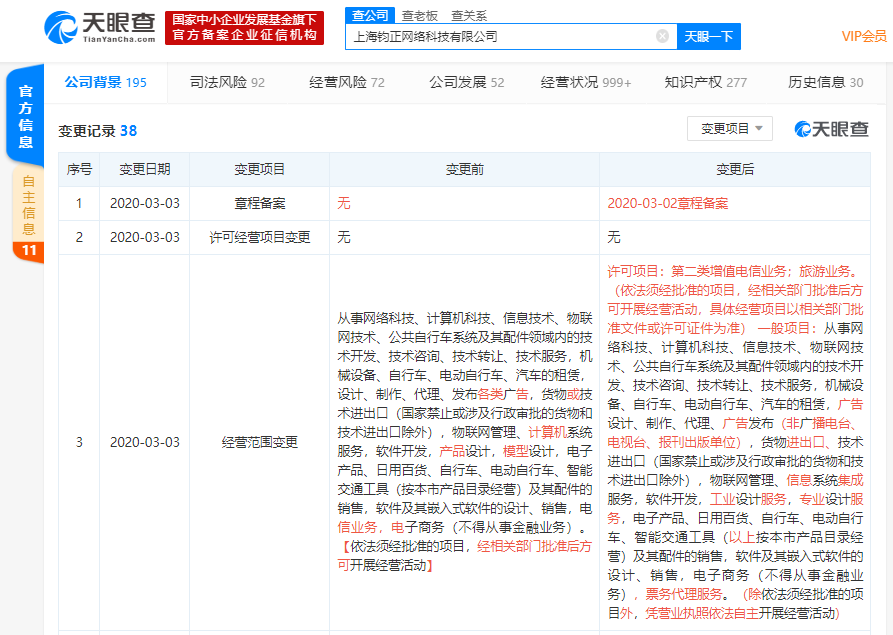This screenshot has height=635, width=893.
Task: Select the 查公司 search tab
Action: pyautogui.click(x=370, y=15)
